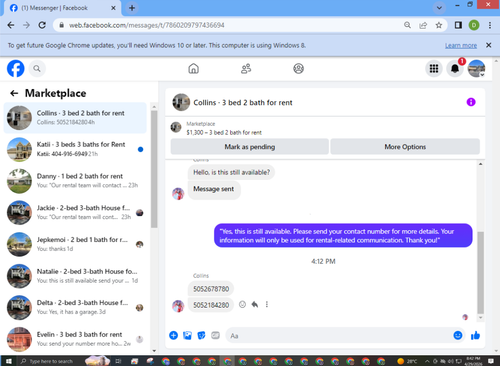Open more actions plus icon in composer
Screen dimensions: 500x366
[173, 335]
